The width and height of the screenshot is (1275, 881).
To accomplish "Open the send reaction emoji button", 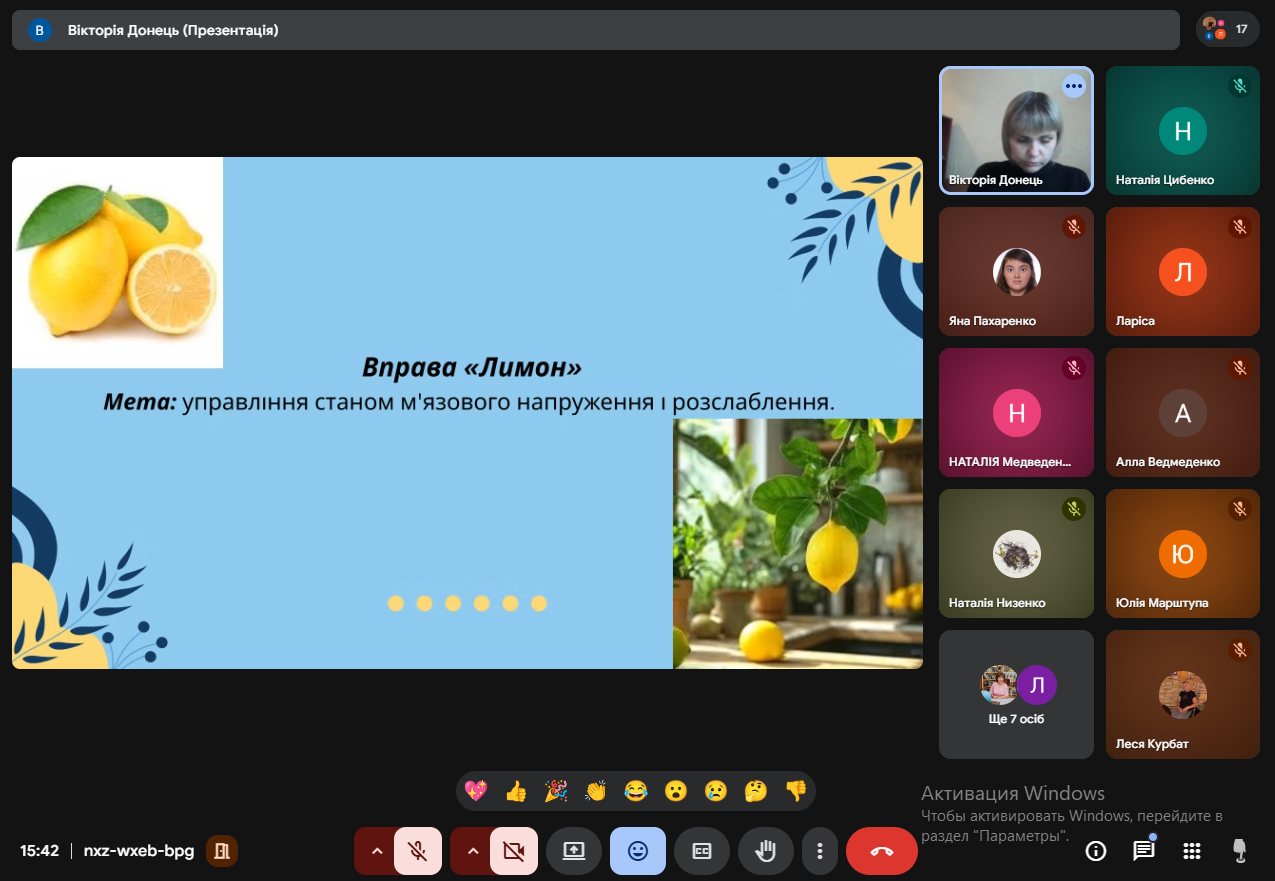I will [x=637, y=851].
